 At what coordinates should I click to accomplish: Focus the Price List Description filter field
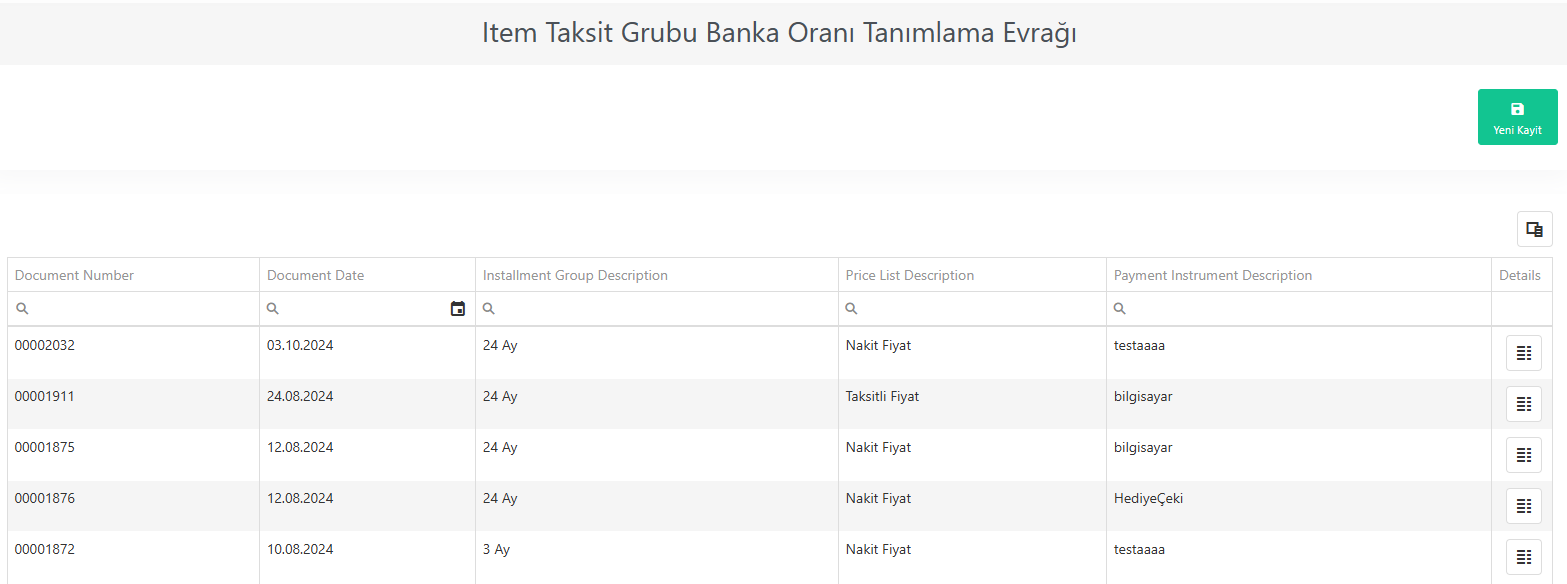pyautogui.click(x=973, y=309)
